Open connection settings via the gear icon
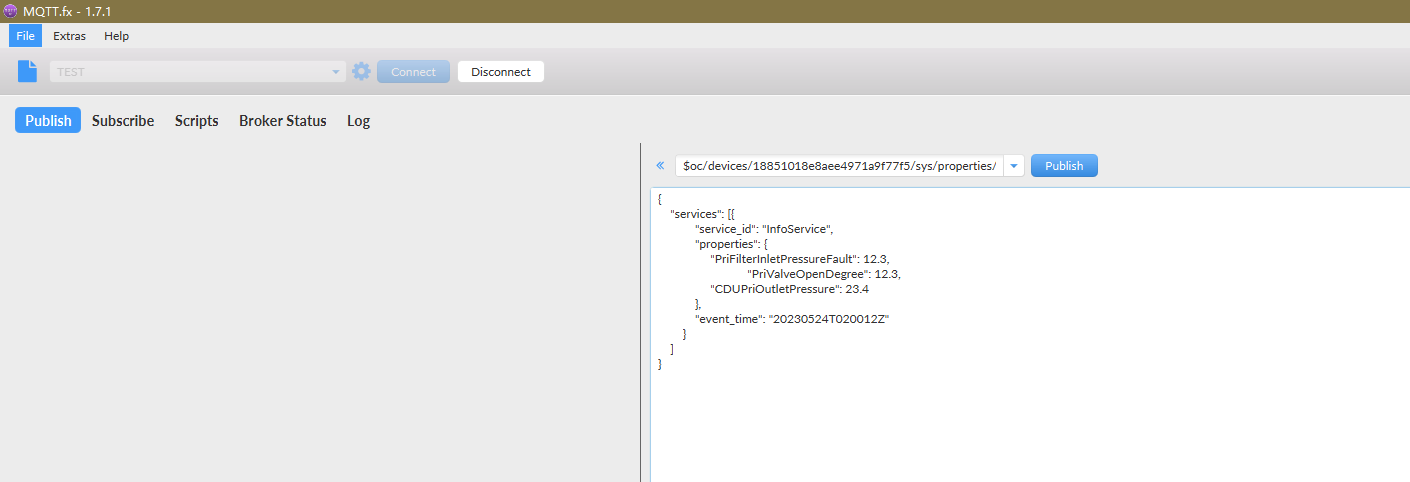The height and width of the screenshot is (482, 1410). click(x=361, y=72)
